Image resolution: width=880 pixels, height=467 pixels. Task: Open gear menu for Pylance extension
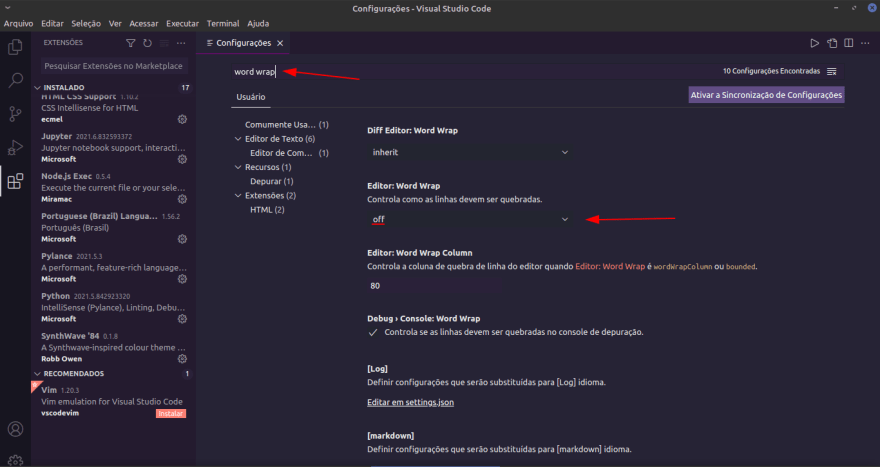182,278
